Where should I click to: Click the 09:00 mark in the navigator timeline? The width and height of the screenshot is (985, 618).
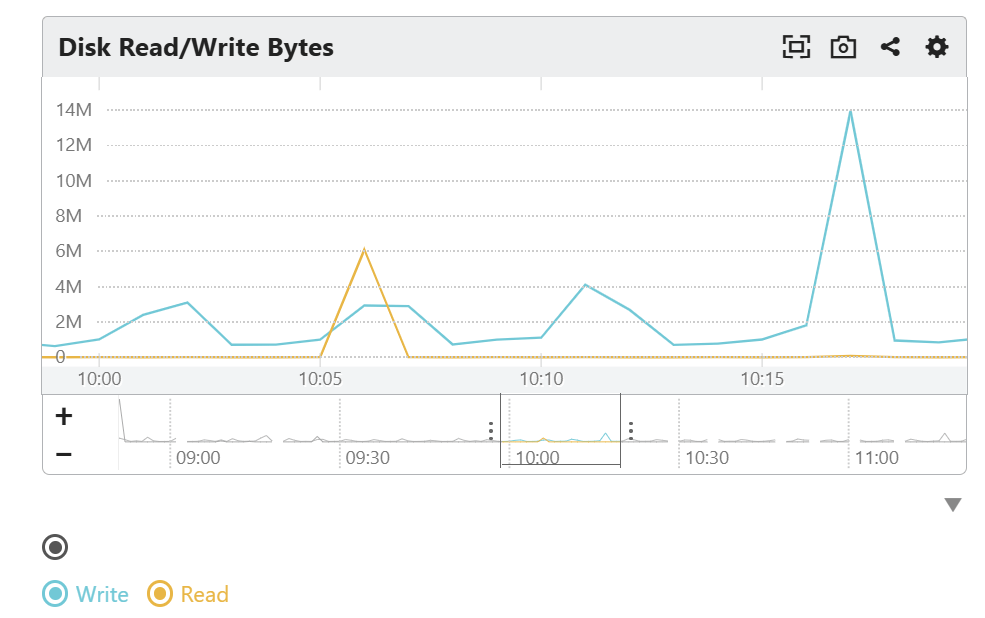tap(197, 457)
